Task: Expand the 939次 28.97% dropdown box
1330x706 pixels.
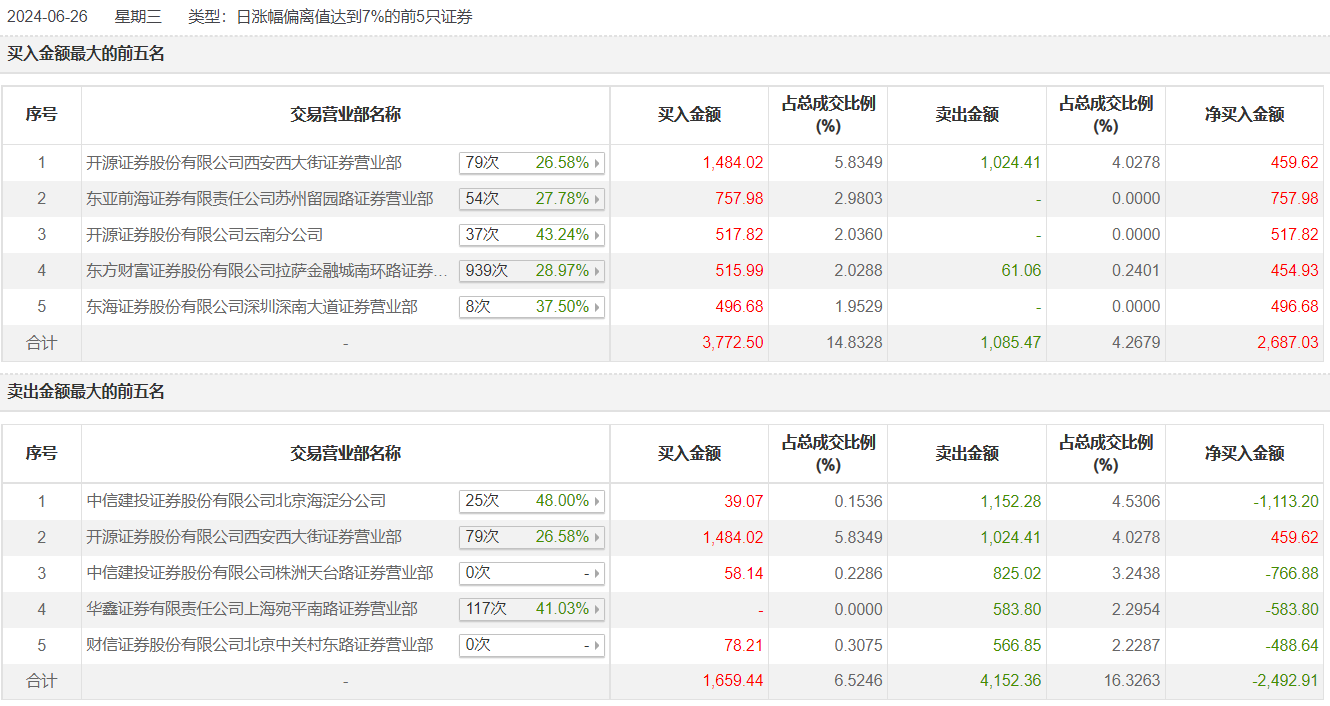Action: pos(532,271)
